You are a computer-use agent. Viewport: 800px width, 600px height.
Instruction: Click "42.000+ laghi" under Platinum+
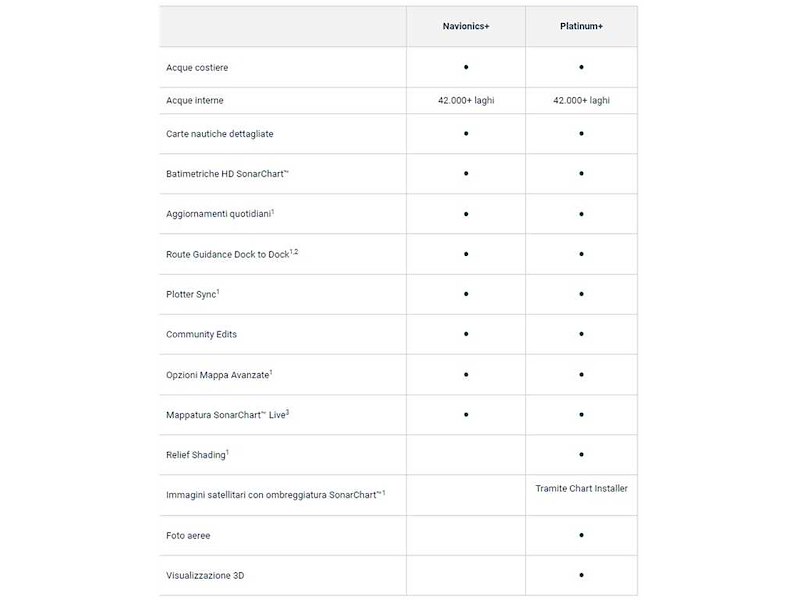(x=581, y=100)
